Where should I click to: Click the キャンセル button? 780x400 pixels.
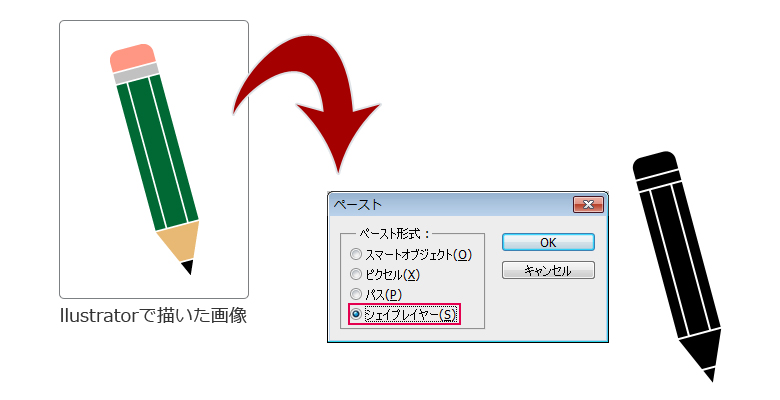(548, 270)
